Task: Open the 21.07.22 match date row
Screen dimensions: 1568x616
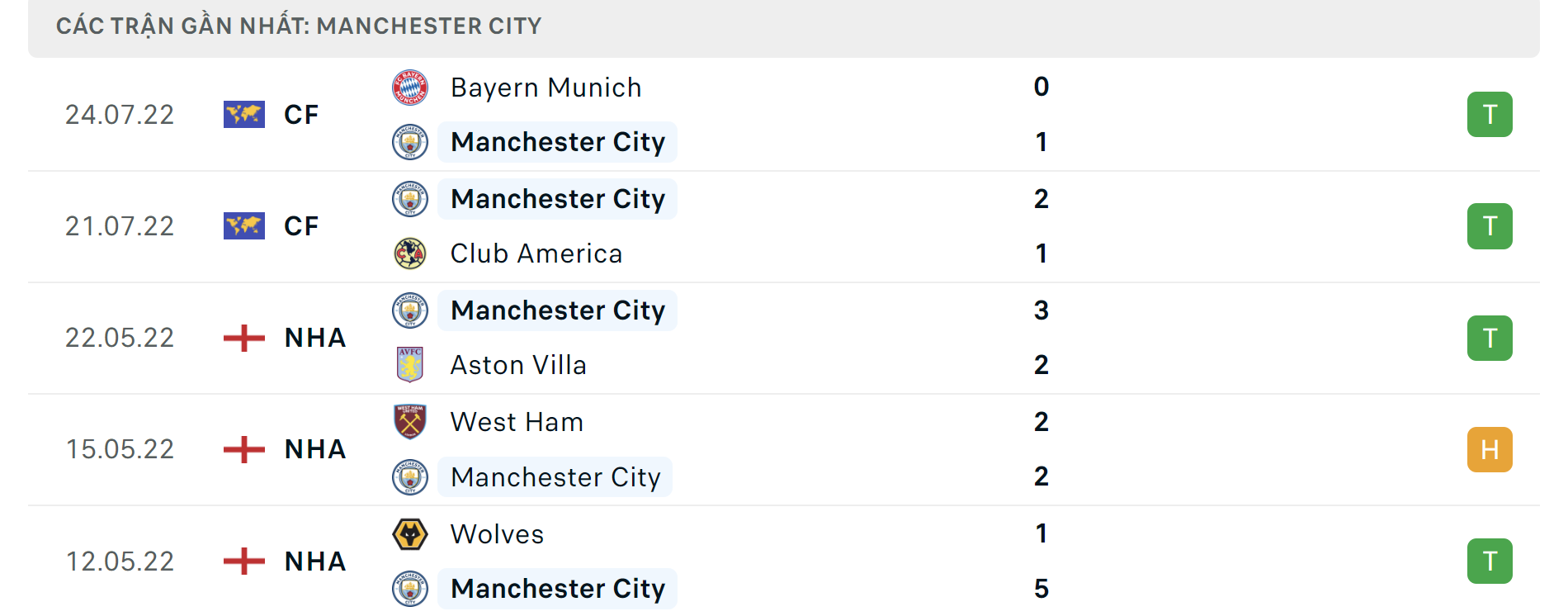Action: [x=784, y=226]
